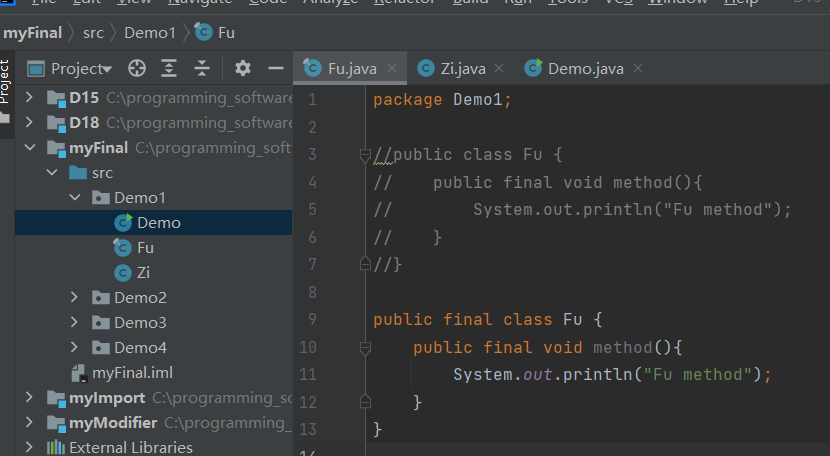Select External Libraries in tree
Screen dimensions: 830x456
(x=153, y=448)
